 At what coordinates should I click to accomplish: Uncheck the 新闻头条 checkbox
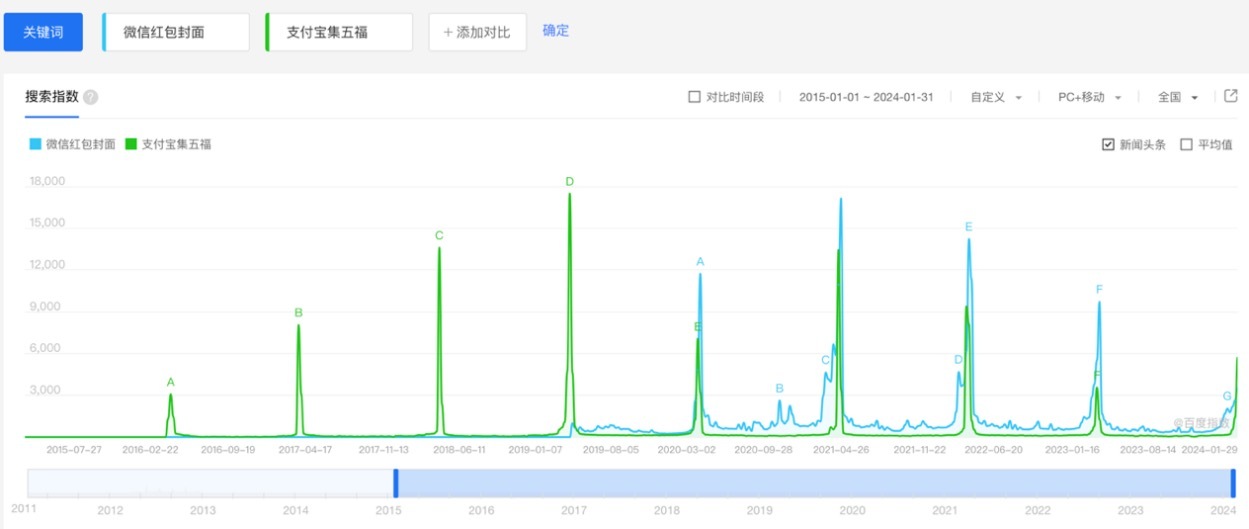click(x=1108, y=144)
